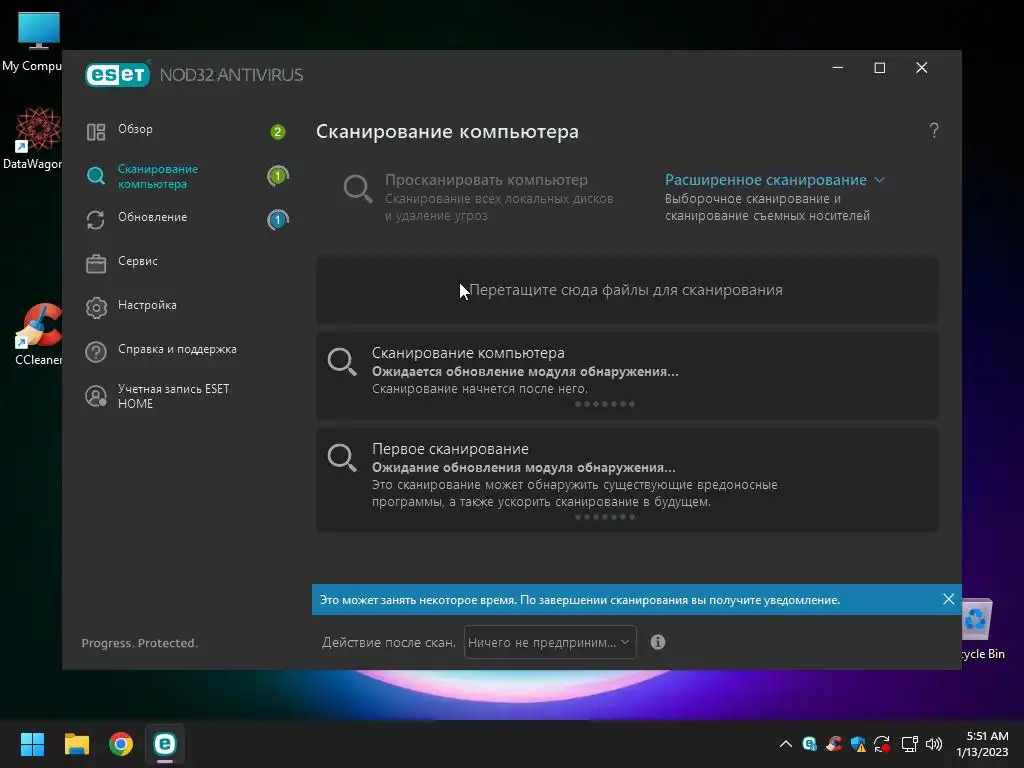Click the magnifier icon of Сканирование компьютера entry
The image size is (1024, 768).
point(342,361)
